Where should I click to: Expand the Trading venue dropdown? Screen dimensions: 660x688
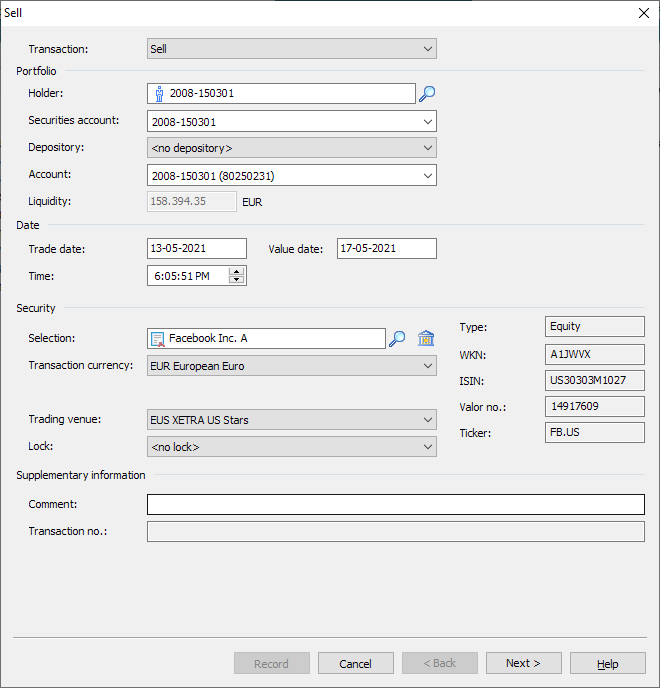pyautogui.click(x=428, y=420)
